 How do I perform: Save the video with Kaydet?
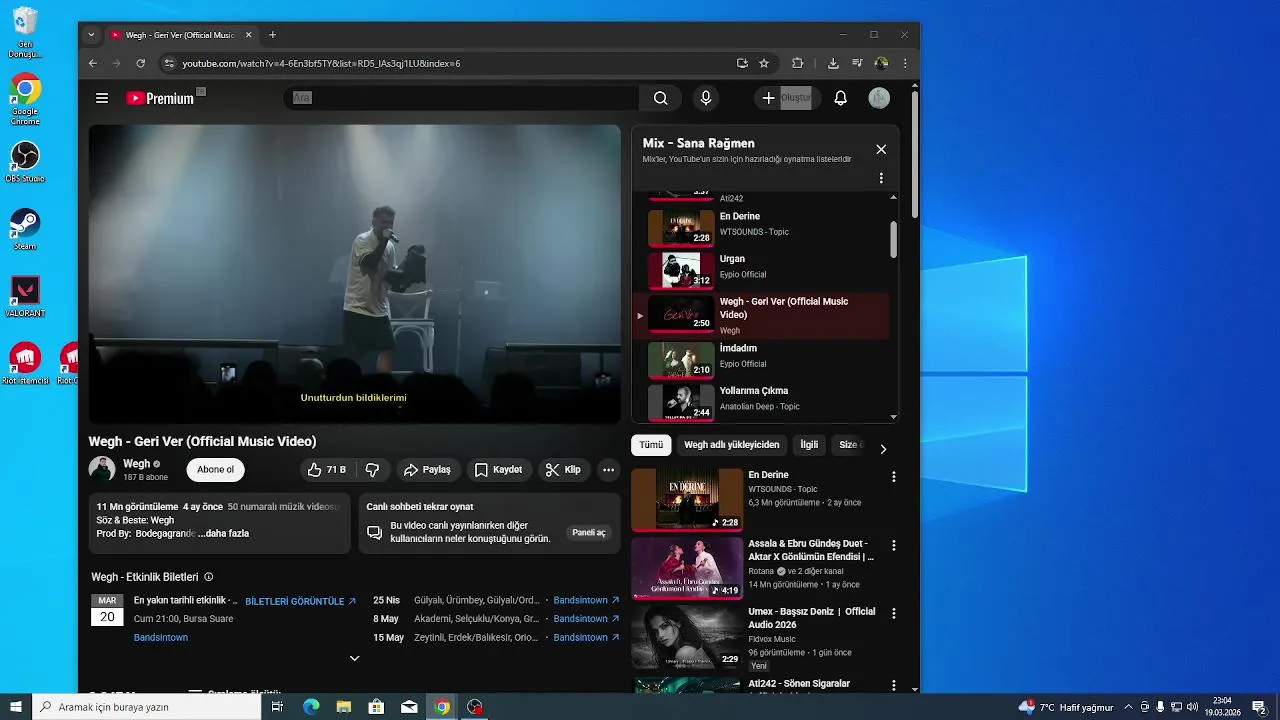(498, 470)
